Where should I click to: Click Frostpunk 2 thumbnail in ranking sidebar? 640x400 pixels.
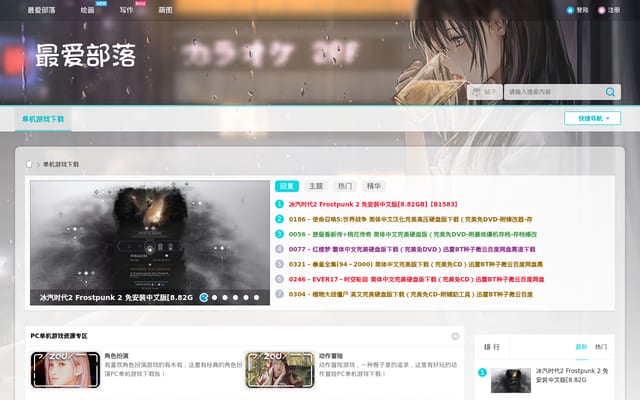511,380
